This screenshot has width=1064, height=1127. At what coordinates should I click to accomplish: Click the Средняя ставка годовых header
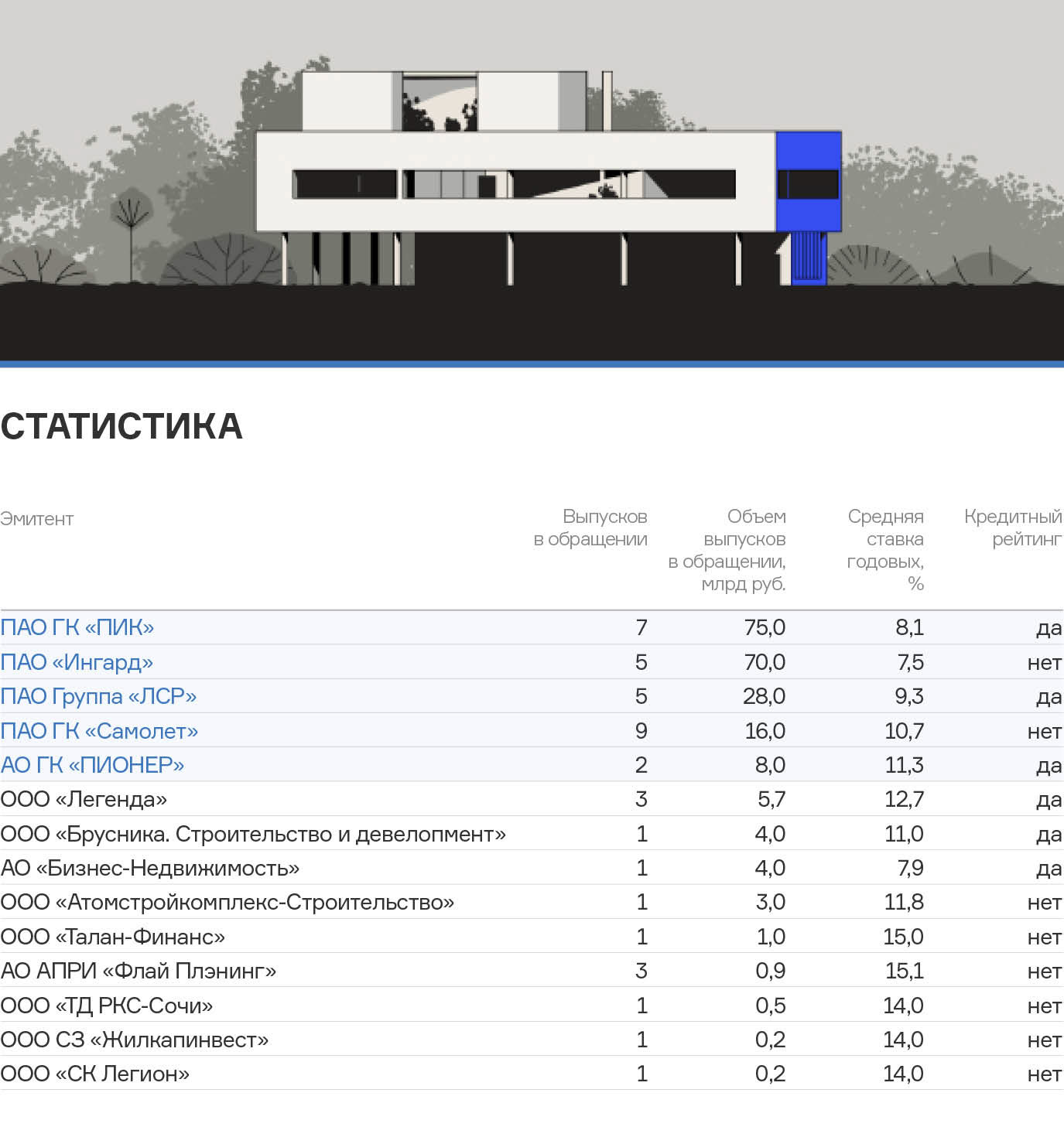pyautogui.click(x=885, y=550)
